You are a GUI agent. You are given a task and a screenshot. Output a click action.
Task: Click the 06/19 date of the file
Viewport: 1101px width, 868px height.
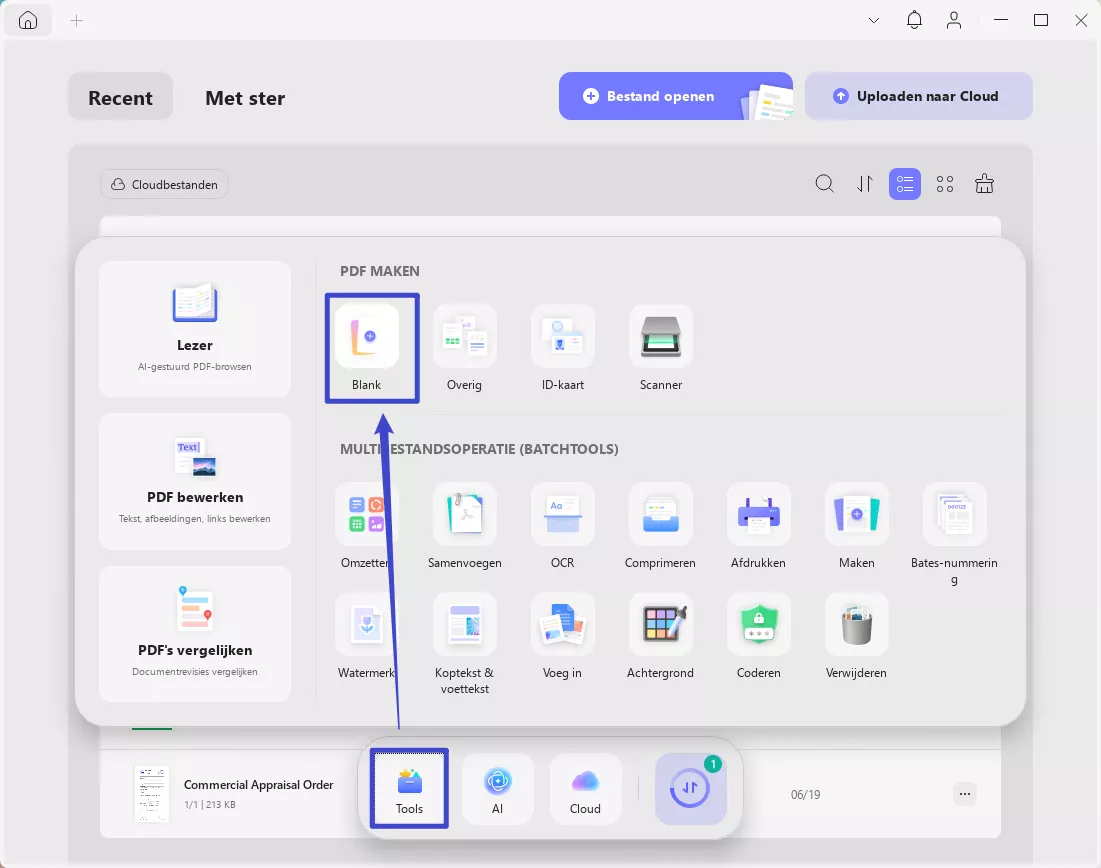[x=805, y=795]
